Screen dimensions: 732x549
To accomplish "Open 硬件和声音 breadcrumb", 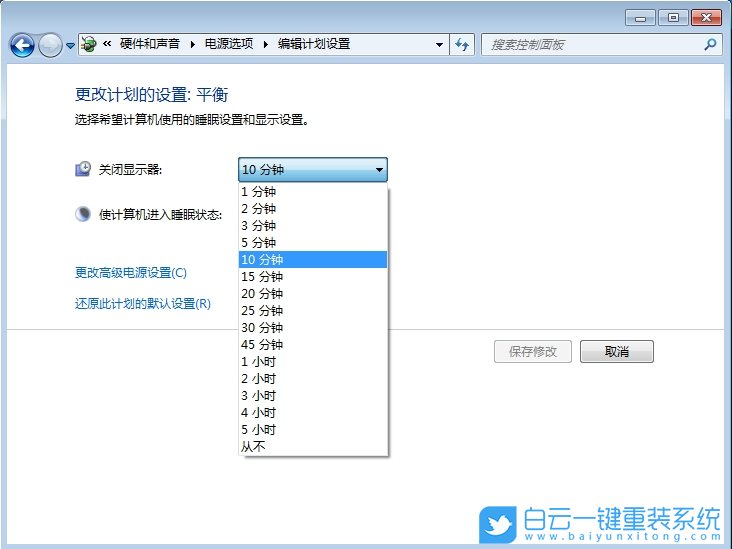I will click(150, 44).
